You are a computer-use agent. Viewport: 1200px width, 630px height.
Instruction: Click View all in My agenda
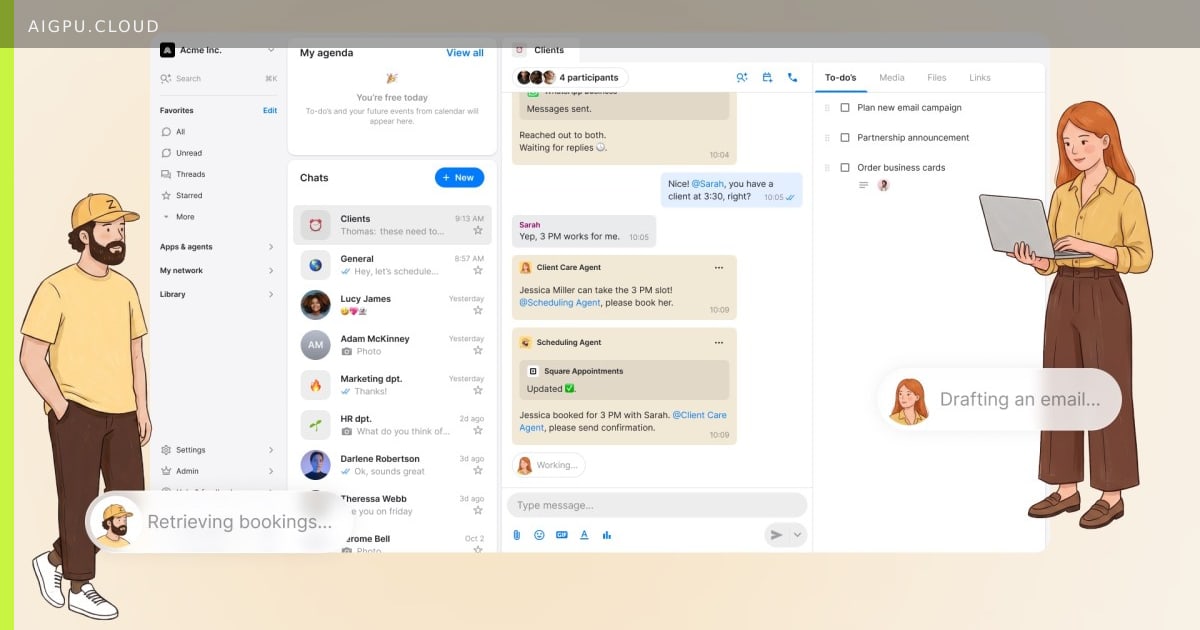click(x=465, y=53)
